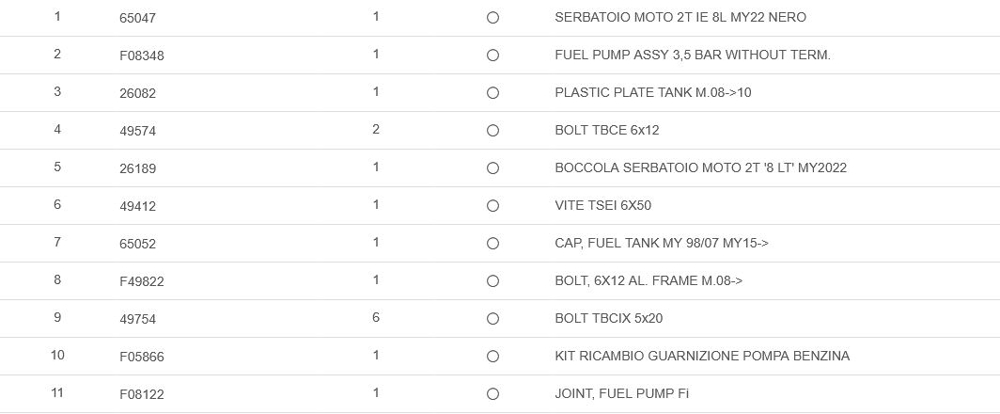Open part number F08348
Screen dimensions: 1000x414
(x=141, y=56)
